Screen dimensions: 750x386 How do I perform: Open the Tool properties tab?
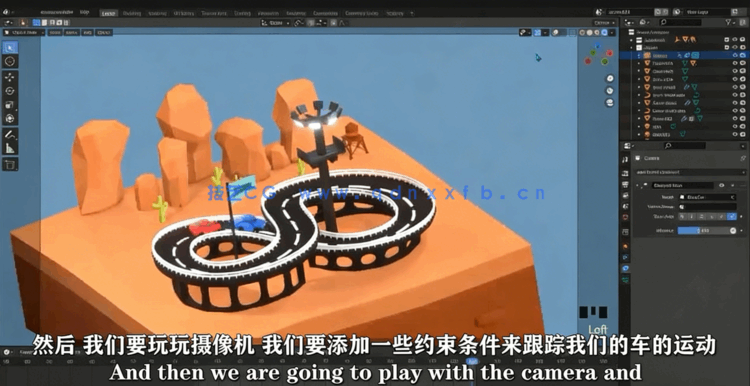click(x=626, y=159)
